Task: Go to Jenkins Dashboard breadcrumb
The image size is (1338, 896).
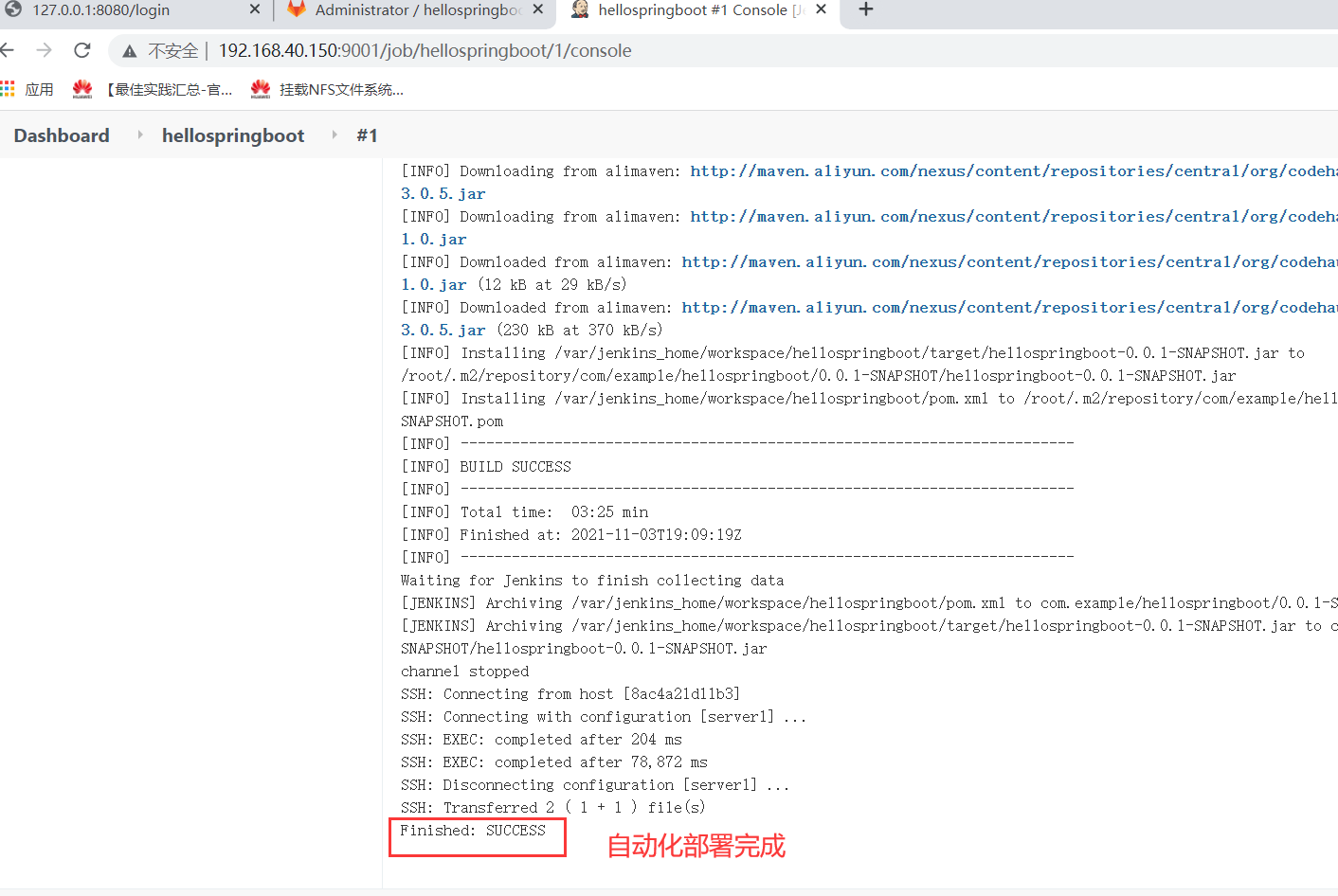Action: (62, 135)
